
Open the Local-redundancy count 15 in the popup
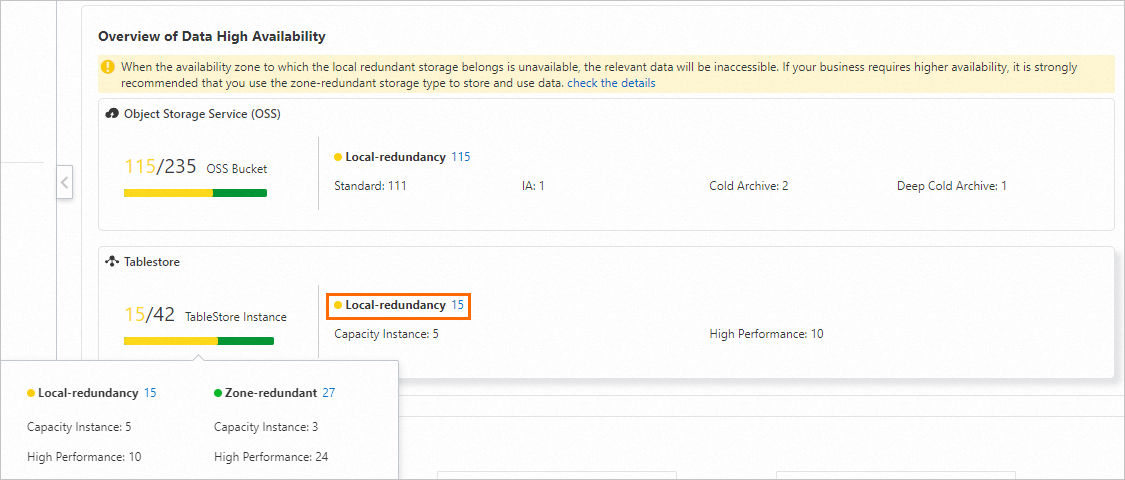click(150, 393)
